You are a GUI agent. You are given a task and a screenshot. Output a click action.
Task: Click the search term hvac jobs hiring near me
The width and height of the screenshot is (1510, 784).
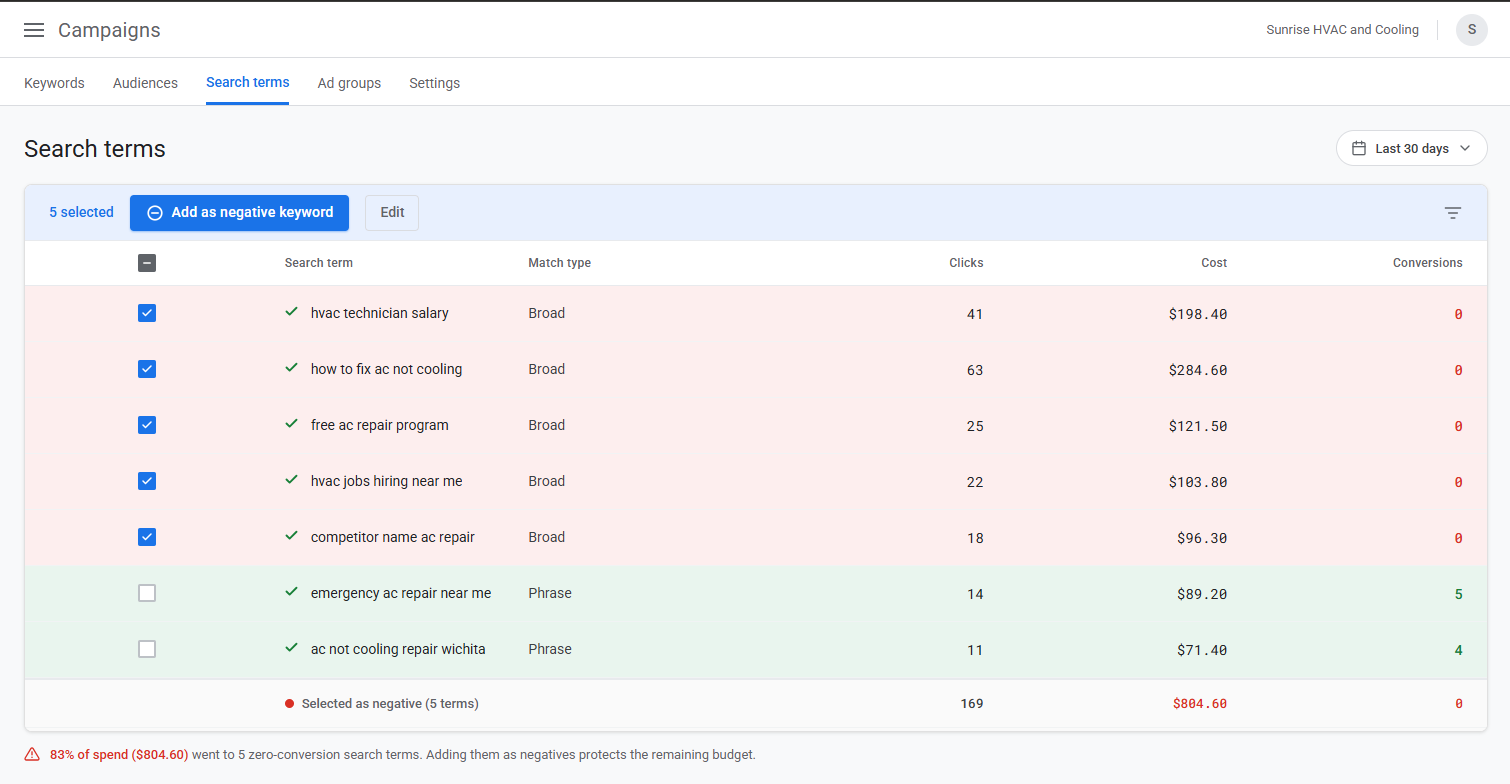[386, 481]
